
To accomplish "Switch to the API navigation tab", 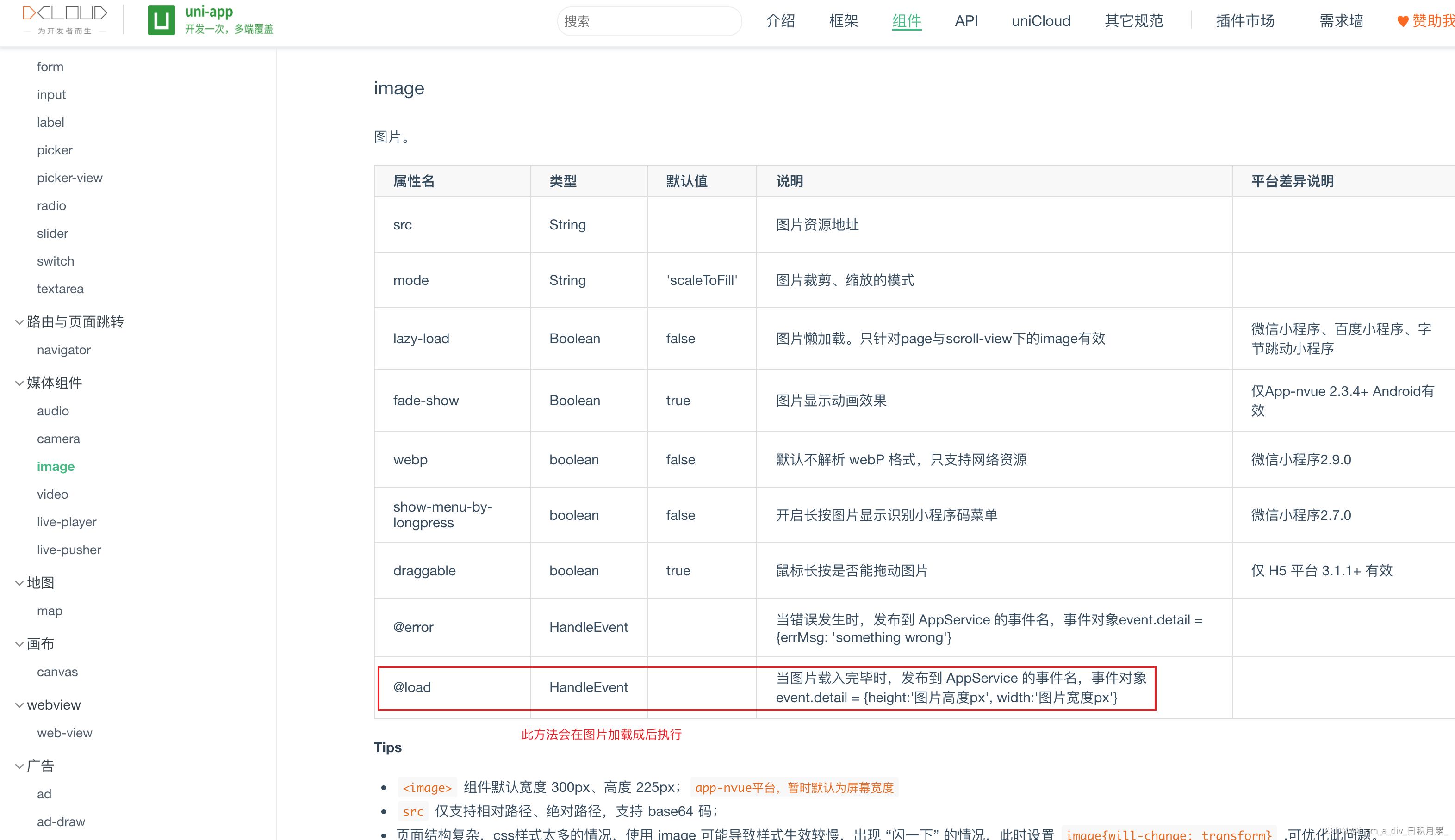I will 965,21.
